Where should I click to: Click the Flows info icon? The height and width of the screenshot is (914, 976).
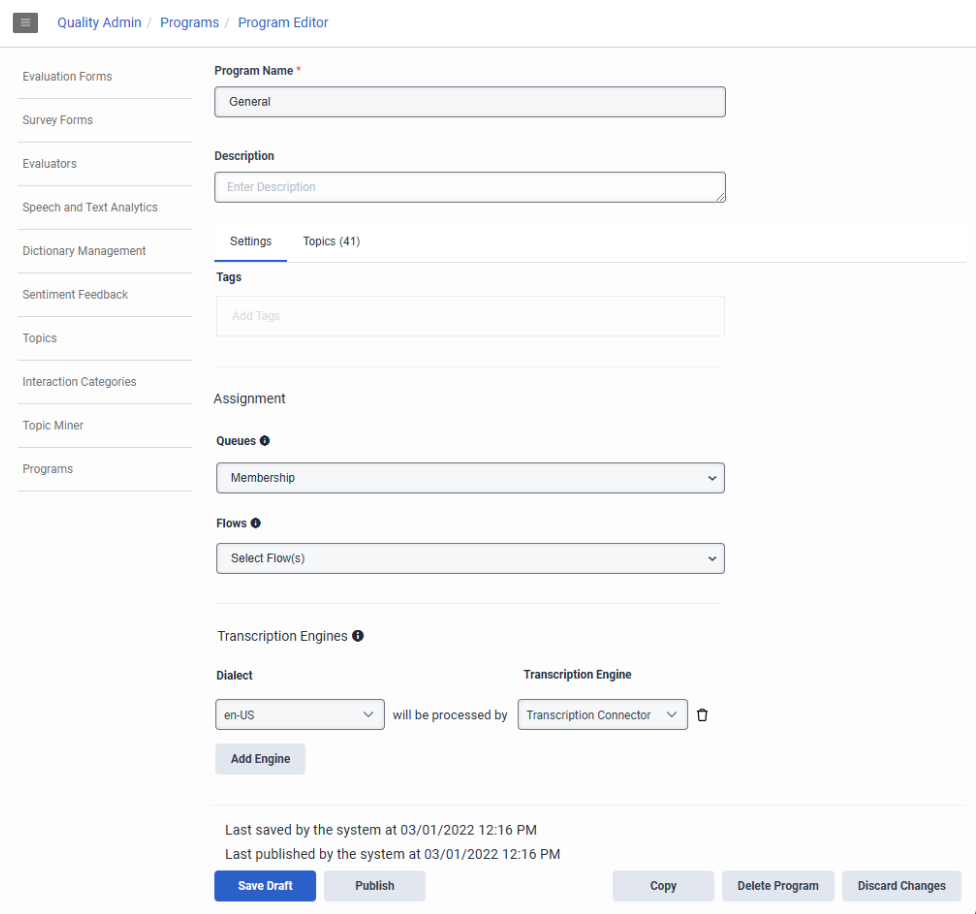(x=256, y=523)
